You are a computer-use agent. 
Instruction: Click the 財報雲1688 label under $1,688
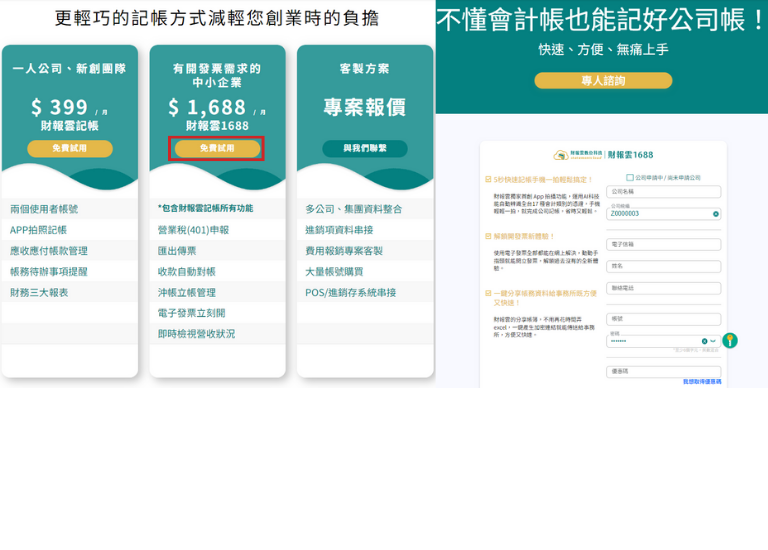click(x=217, y=126)
